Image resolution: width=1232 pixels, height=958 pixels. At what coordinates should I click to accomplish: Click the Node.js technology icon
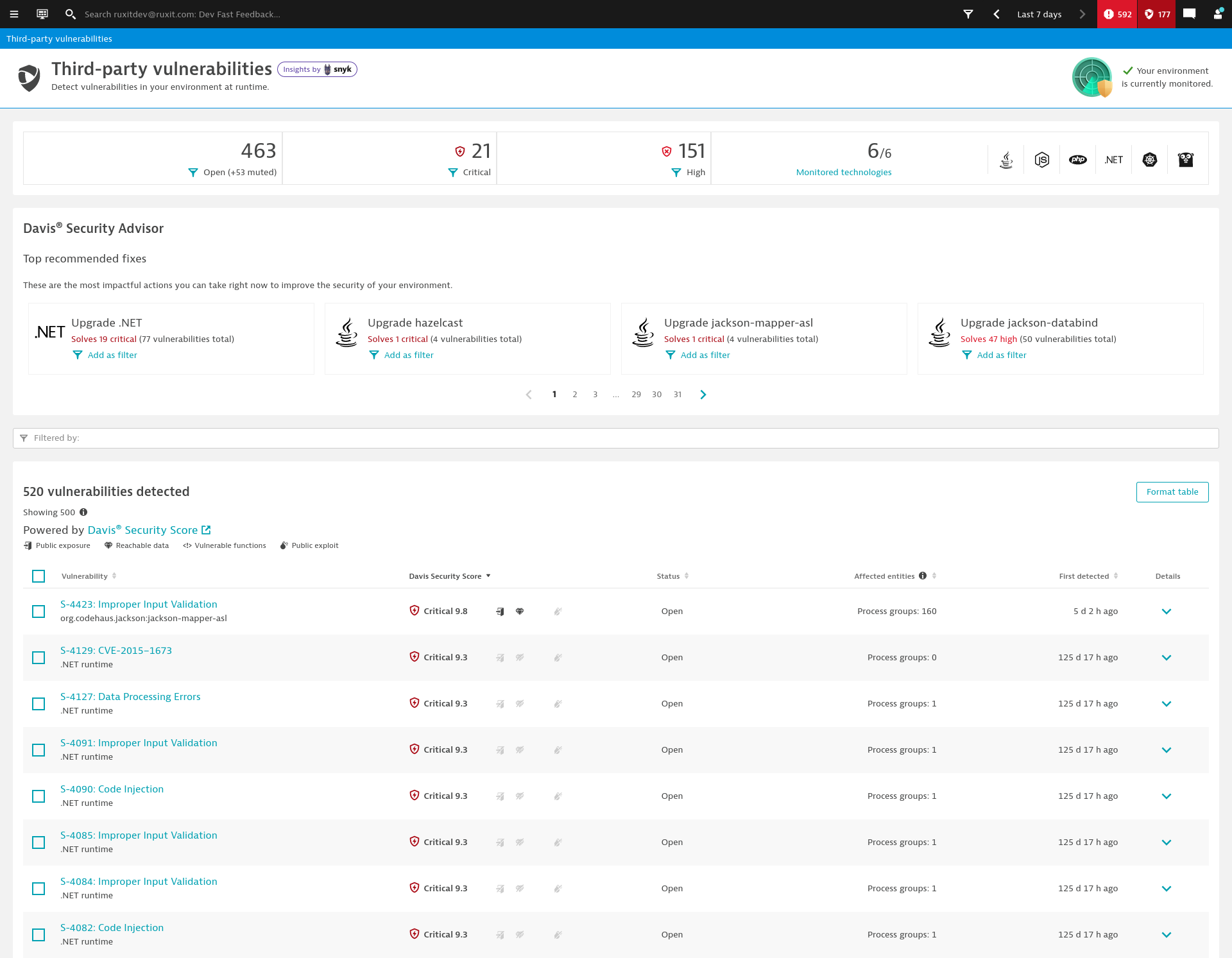click(x=1042, y=160)
